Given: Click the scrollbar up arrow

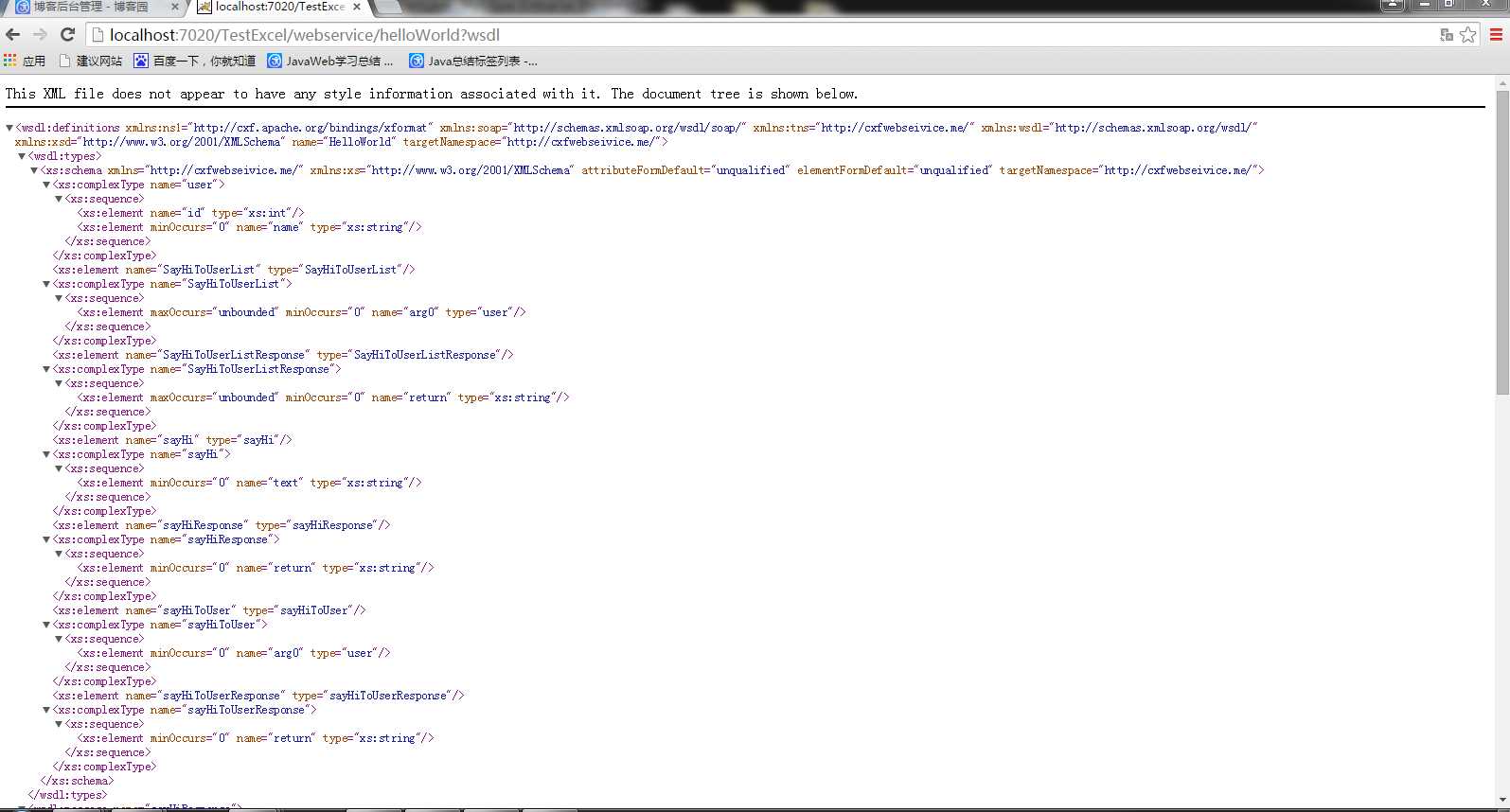Looking at the screenshot, I should 1502,83.
